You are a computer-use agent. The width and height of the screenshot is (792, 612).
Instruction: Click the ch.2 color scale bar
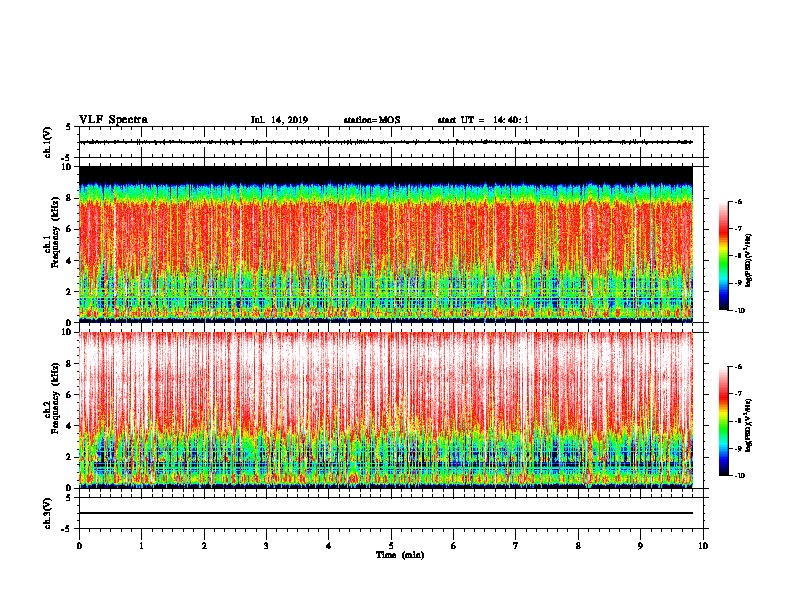pos(723,421)
